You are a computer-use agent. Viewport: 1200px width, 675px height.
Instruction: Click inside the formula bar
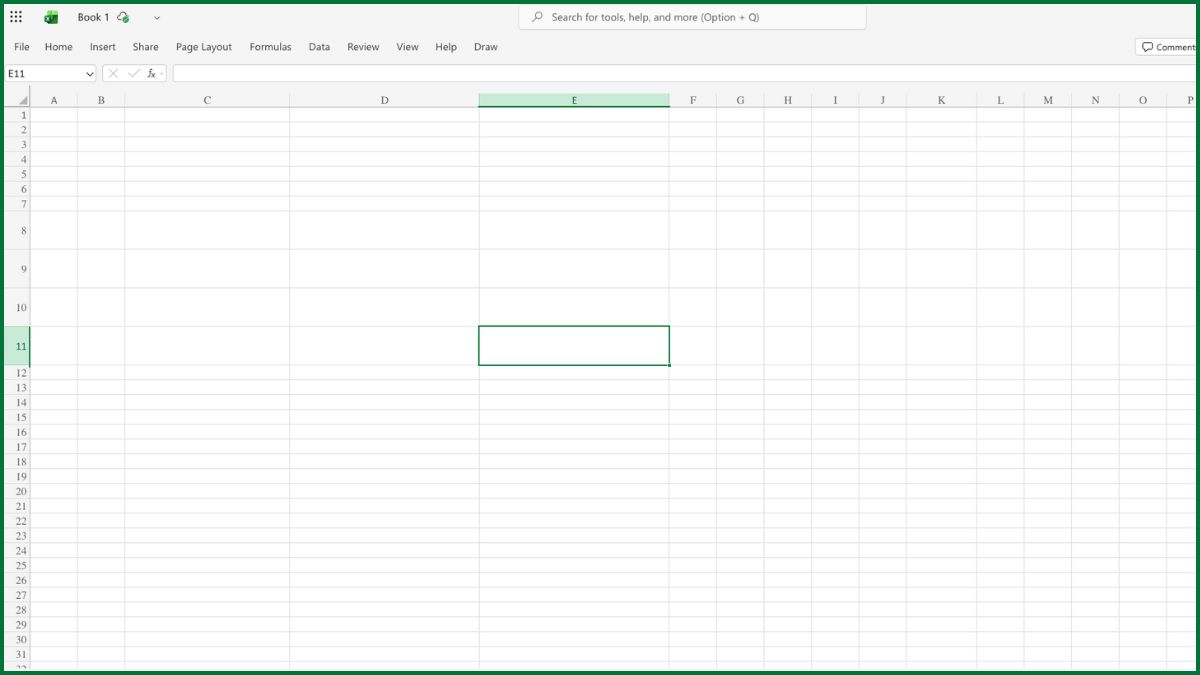(x=400, y=72)
